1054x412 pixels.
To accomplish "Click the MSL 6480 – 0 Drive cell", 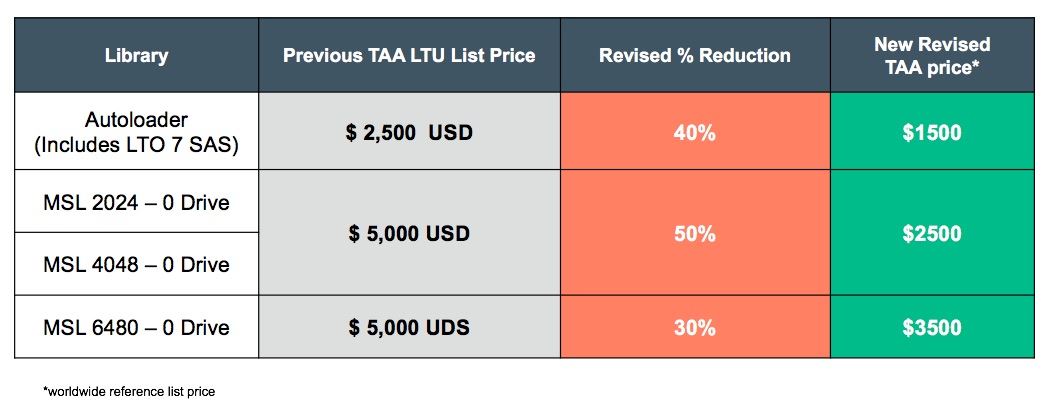I will 136,327.
